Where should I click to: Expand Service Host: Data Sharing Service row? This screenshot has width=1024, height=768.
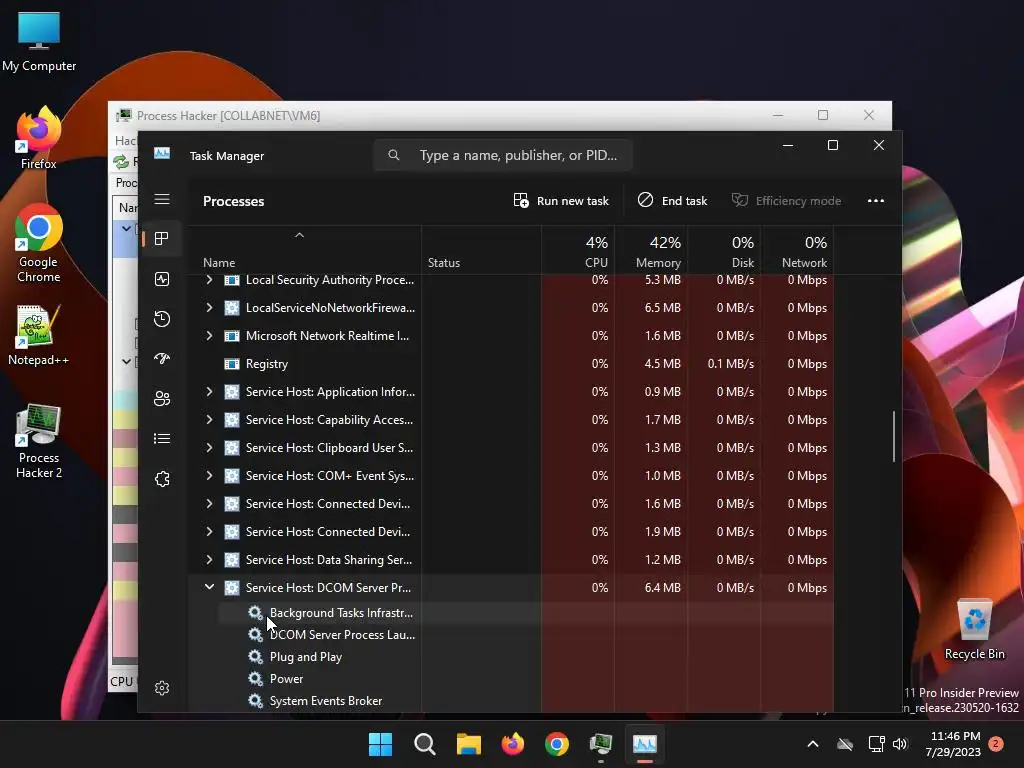[x=209, y=560]
